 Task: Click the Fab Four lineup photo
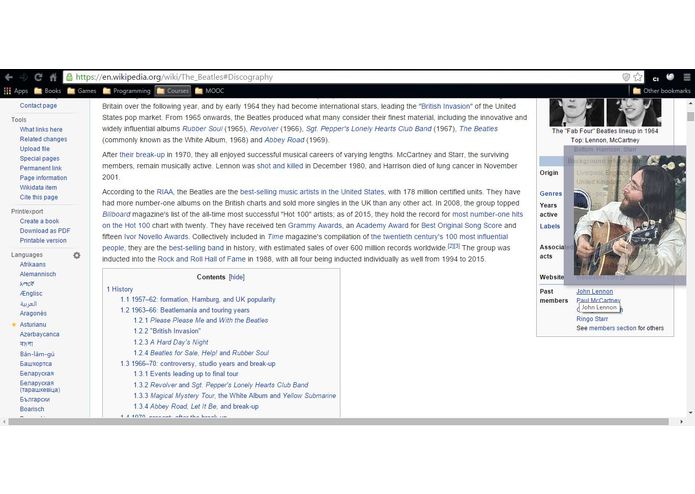pyautogui.click(x=605, y=112)
